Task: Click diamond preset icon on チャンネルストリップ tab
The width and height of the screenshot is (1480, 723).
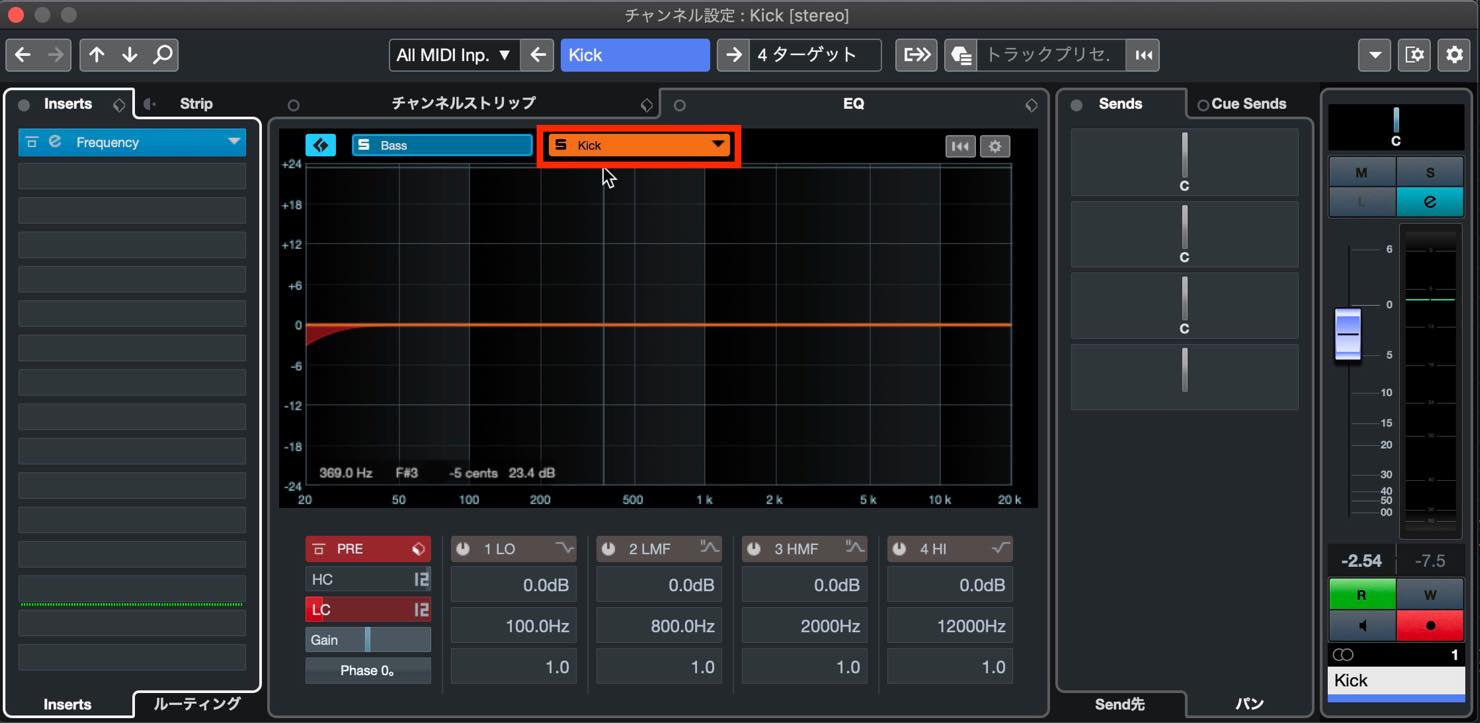Action: coord(646,104)
